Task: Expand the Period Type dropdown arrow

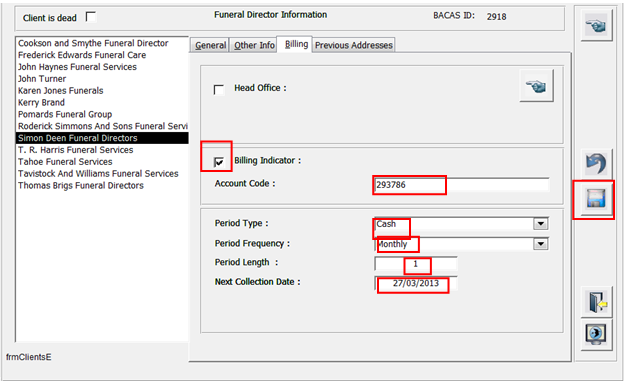Action: pos(541,224)
